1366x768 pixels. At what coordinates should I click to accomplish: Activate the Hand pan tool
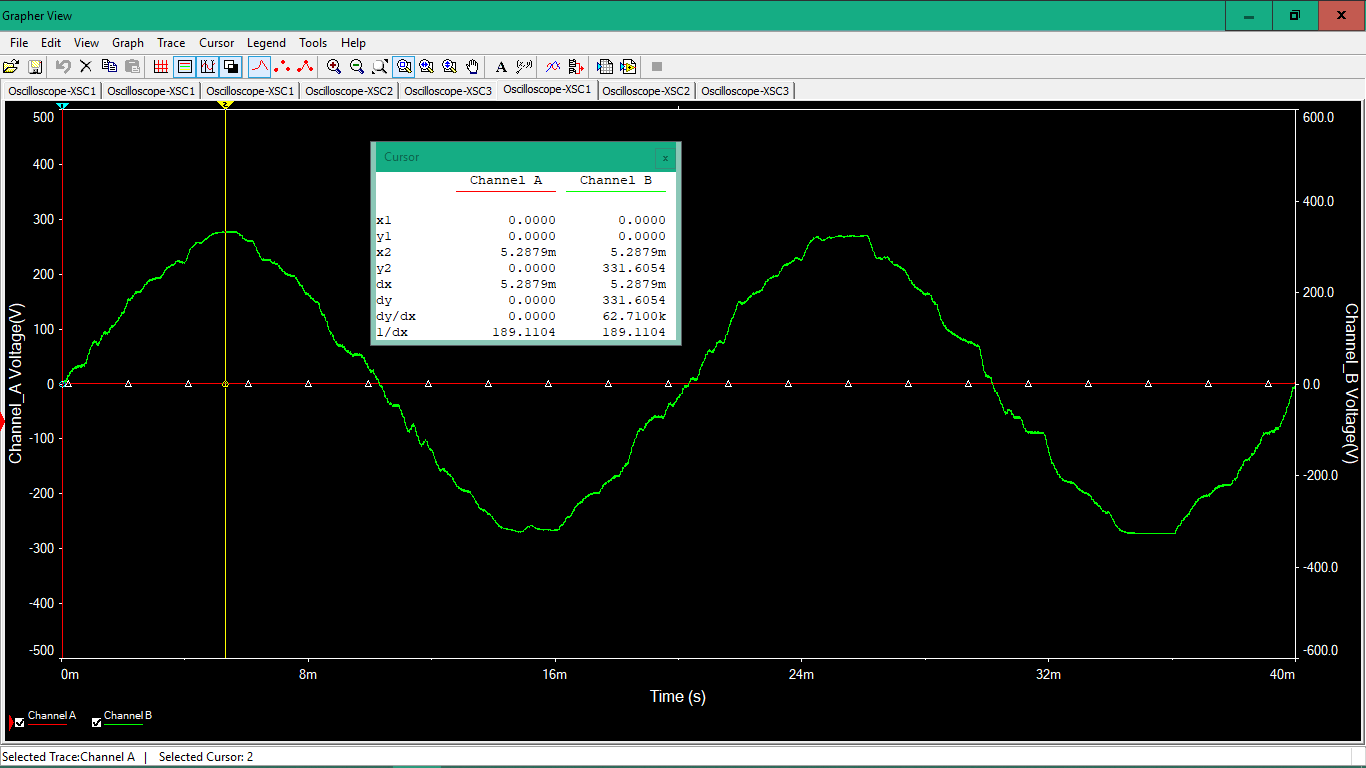point(471,66)
